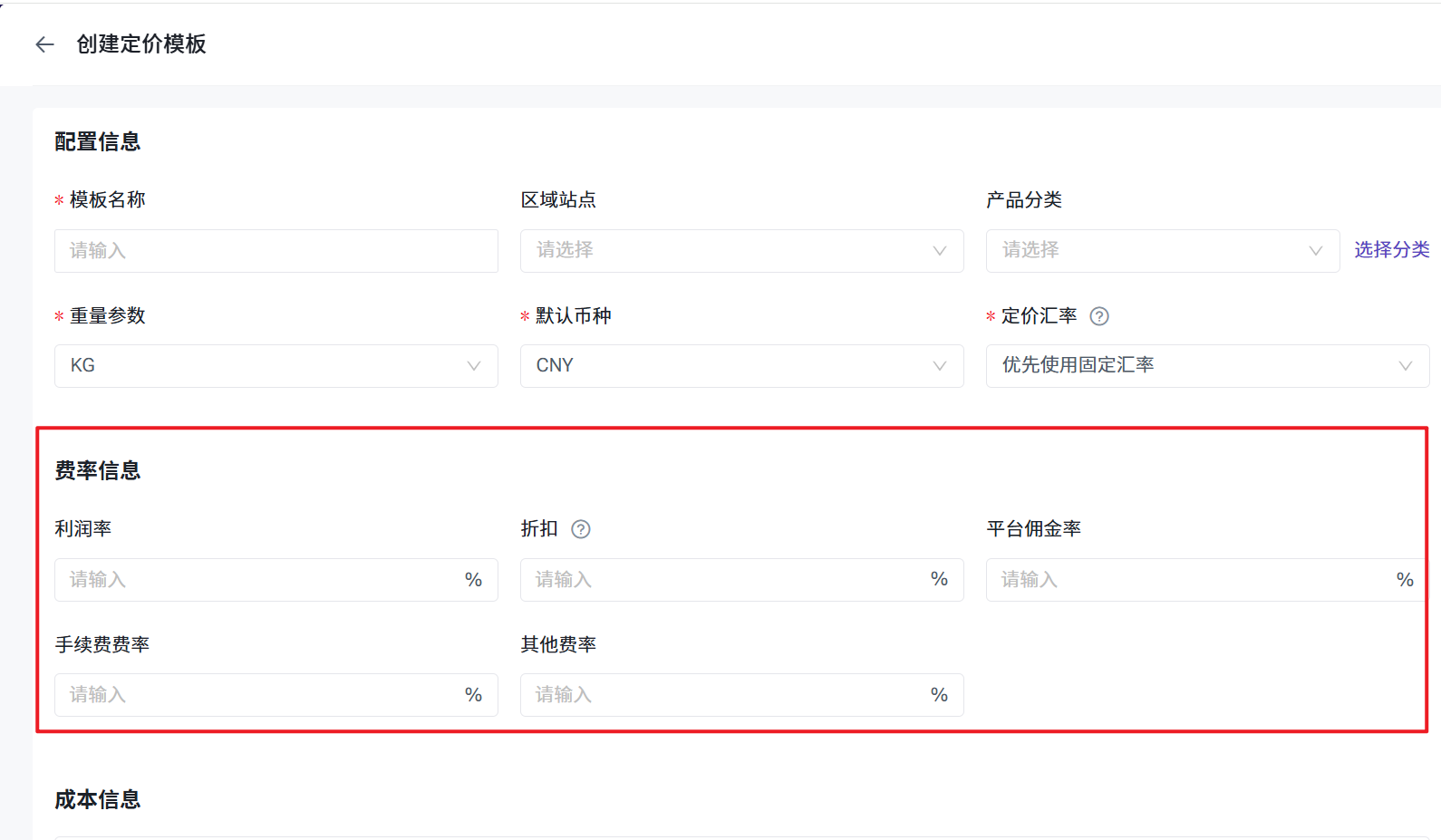
Task: Focus the 模板名称 input field
Action: (276, 251)
